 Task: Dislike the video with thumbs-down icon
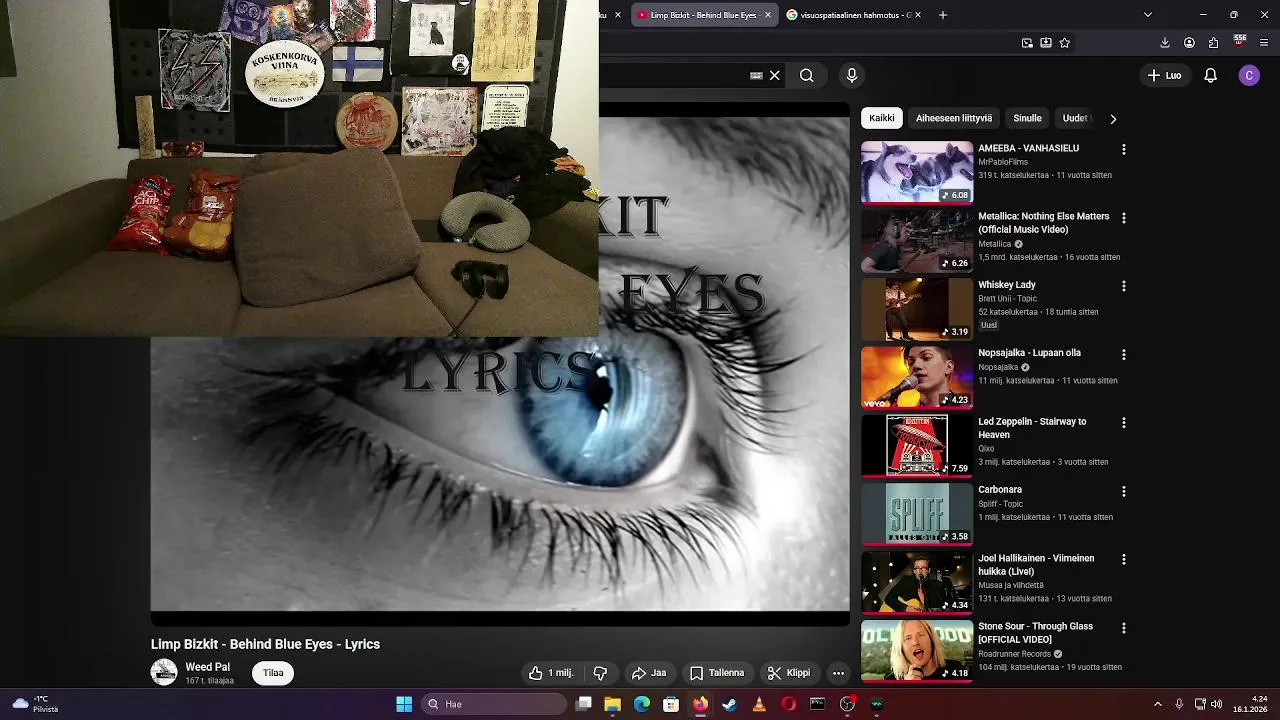point(600,673)
